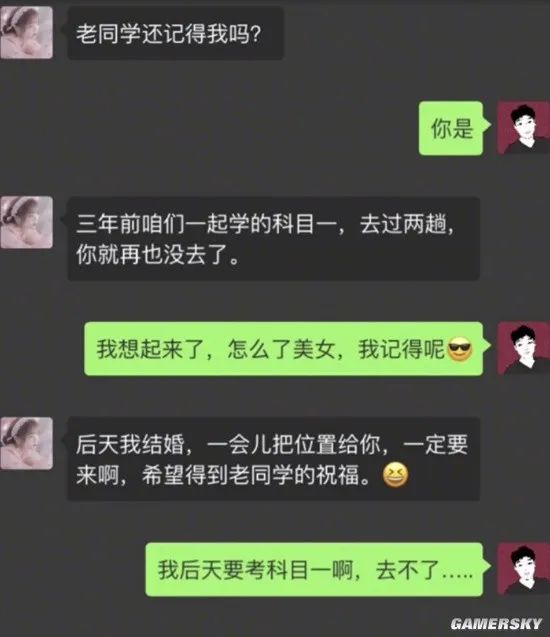Tap the message beginning 后天我结婚
550x637 pixels.
(x=273, y=459)
